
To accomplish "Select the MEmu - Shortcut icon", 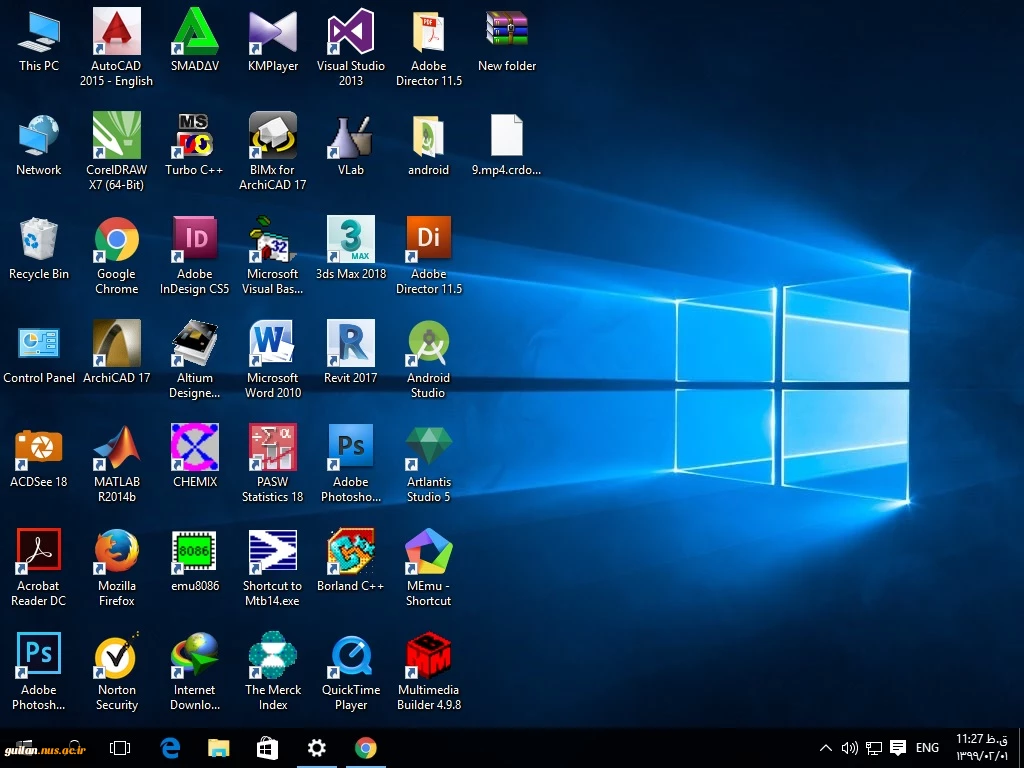I will click(428, 566).
